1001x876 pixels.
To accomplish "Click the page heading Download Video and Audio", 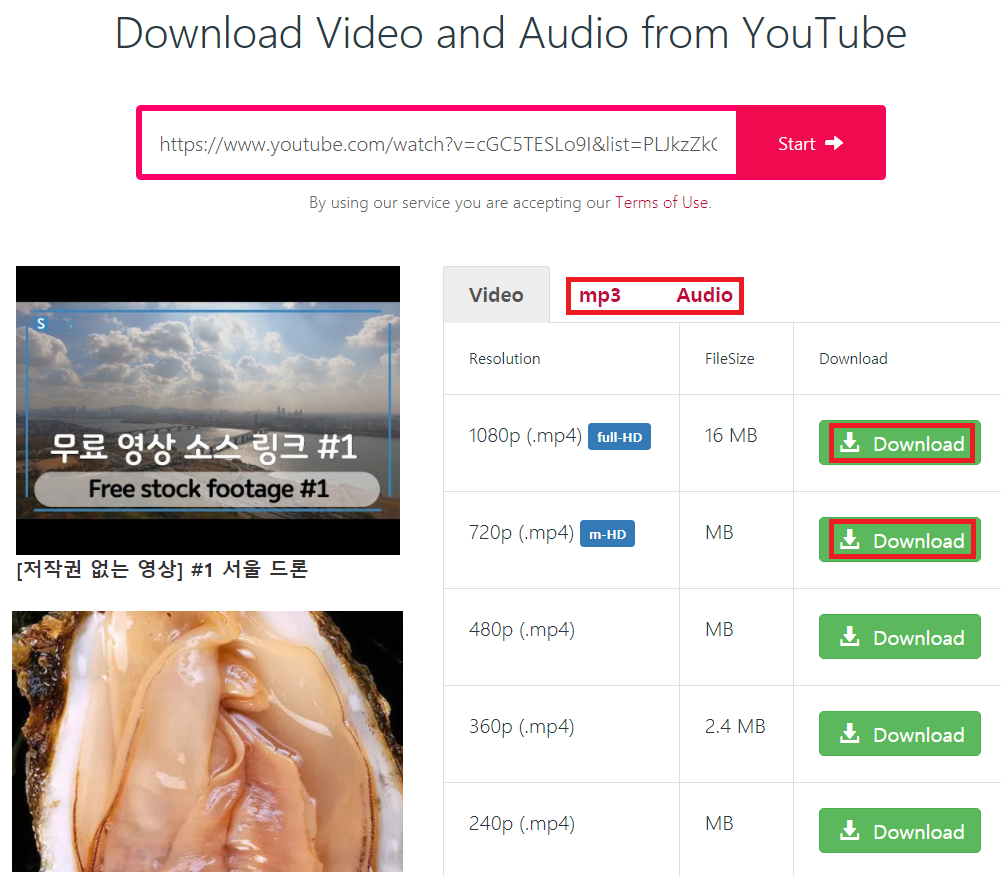I will click(511, 33).
